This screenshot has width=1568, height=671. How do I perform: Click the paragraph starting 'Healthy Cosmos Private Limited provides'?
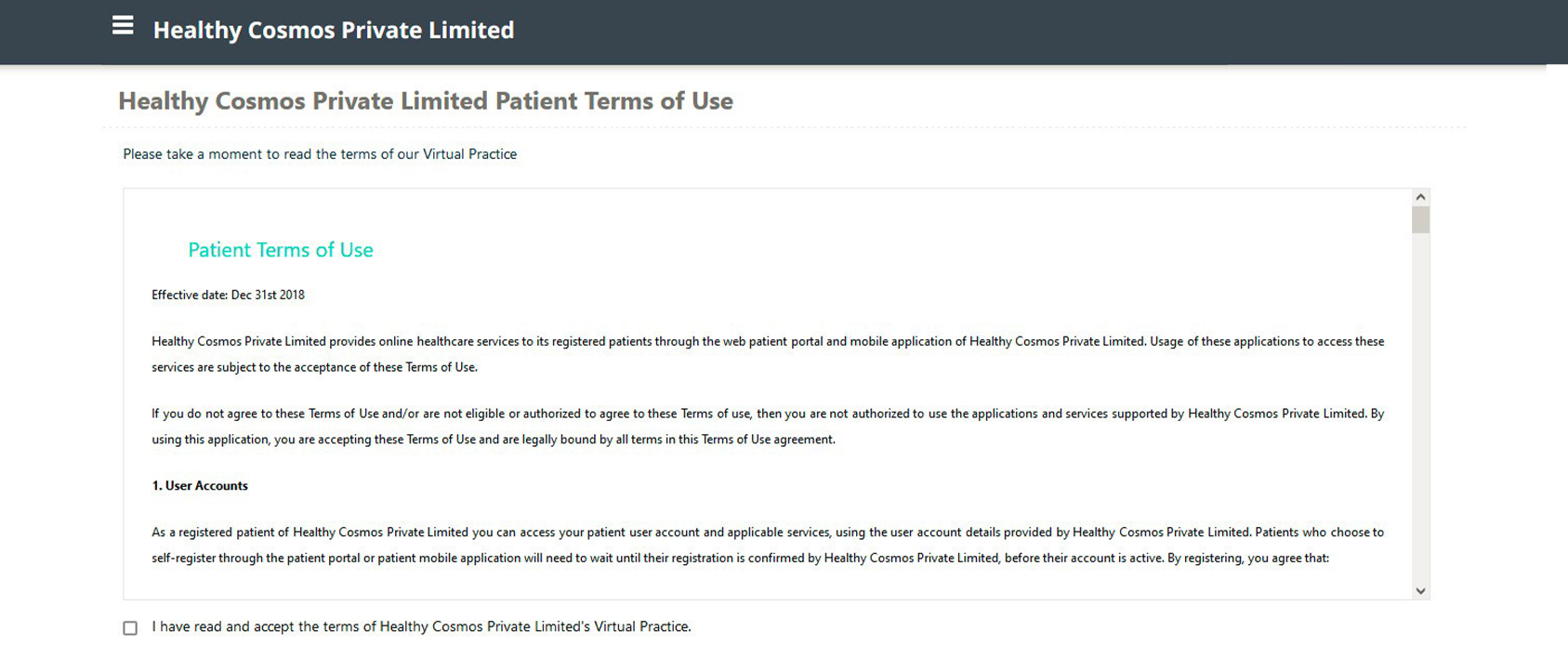[x=768, y=354]
